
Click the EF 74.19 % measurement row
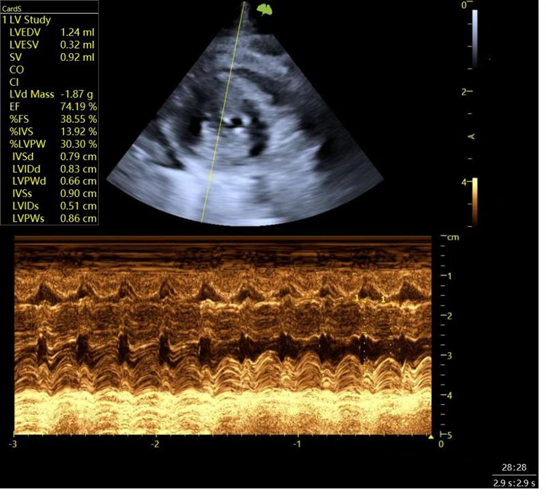[53, 108]
